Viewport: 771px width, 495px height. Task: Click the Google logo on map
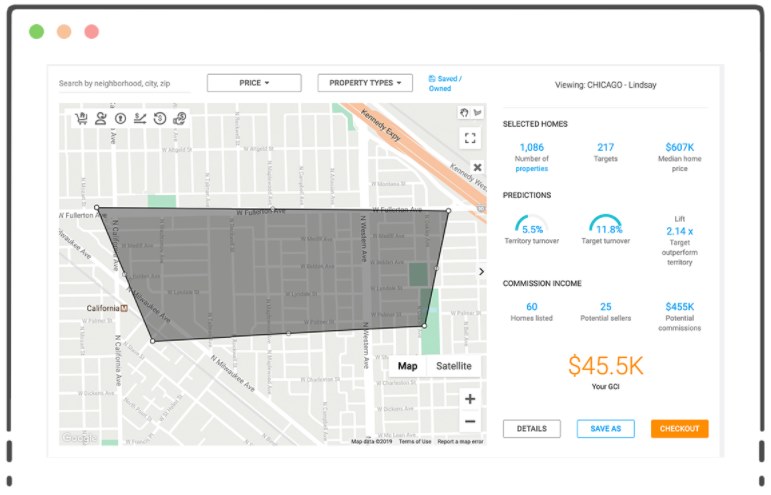pyautogui.click(x=79, y=437)
